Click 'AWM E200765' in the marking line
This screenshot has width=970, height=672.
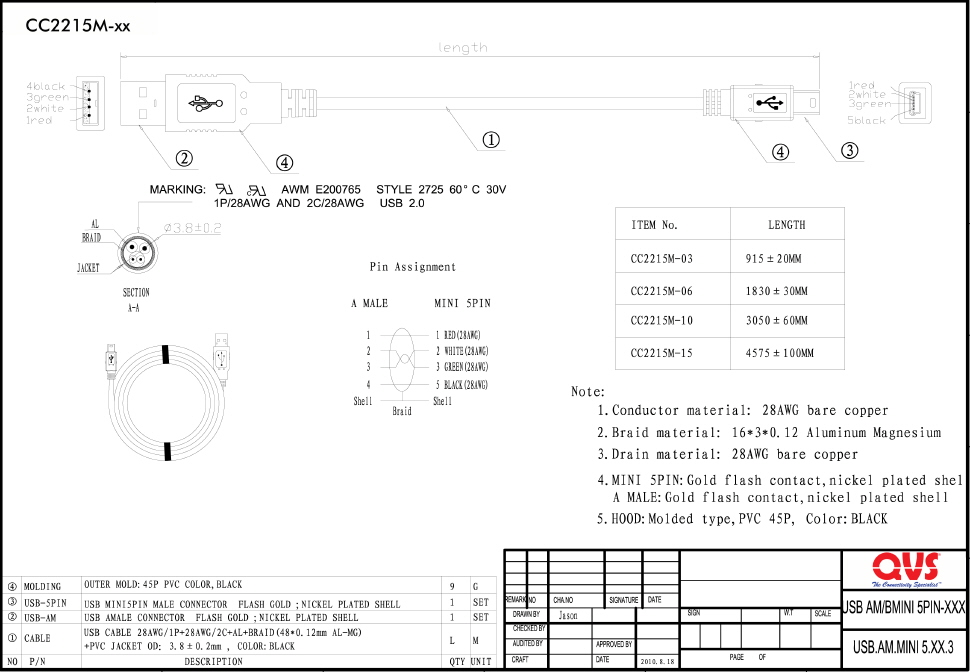point(320,189)
